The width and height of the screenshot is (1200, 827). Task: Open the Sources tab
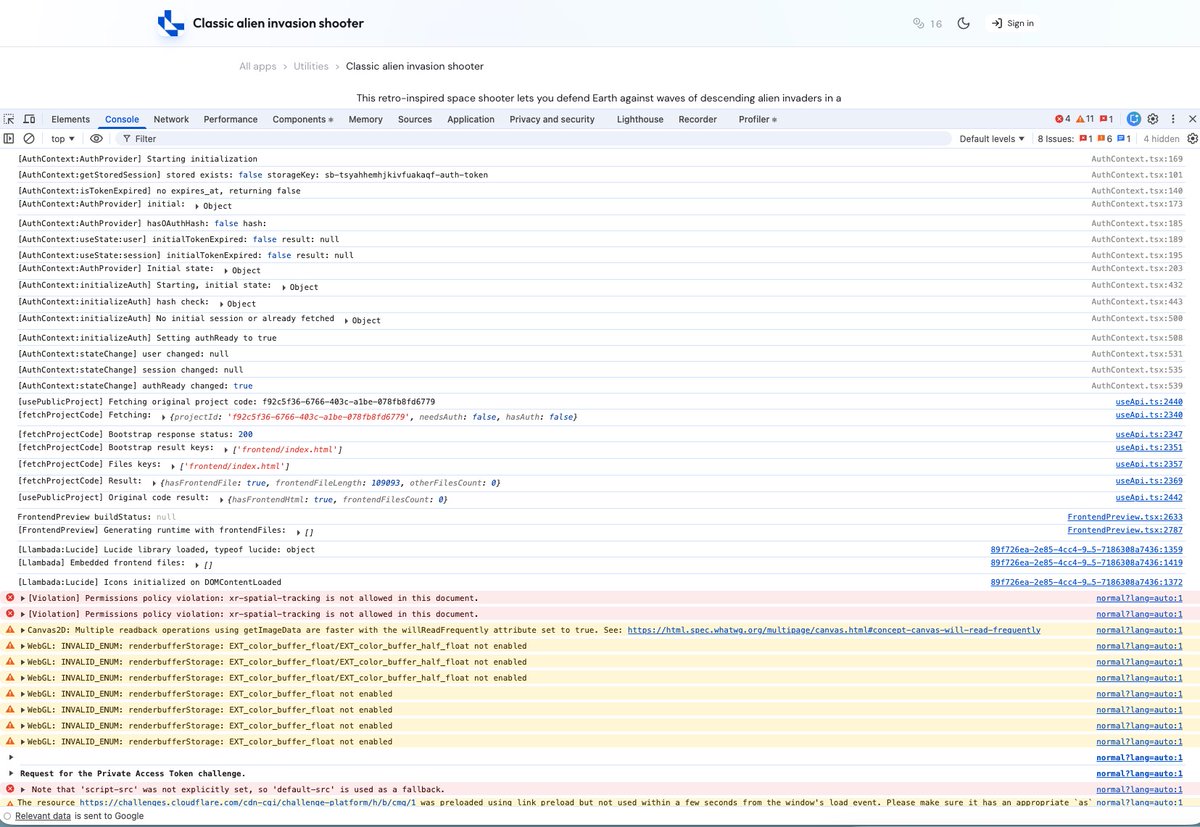[x=415, y=119]
